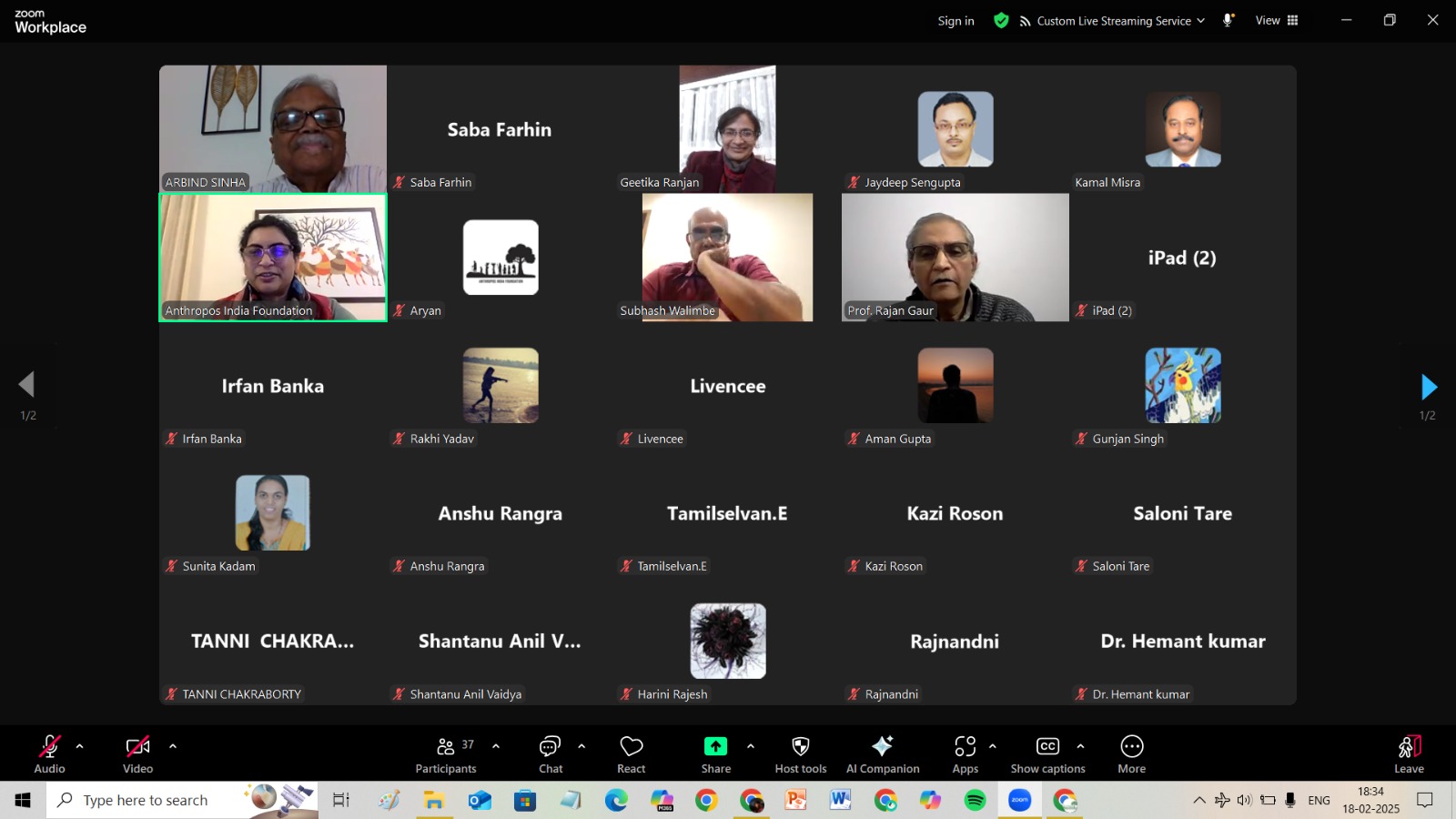Select Geetika Ranjan video tile

(x=728, y=128)
